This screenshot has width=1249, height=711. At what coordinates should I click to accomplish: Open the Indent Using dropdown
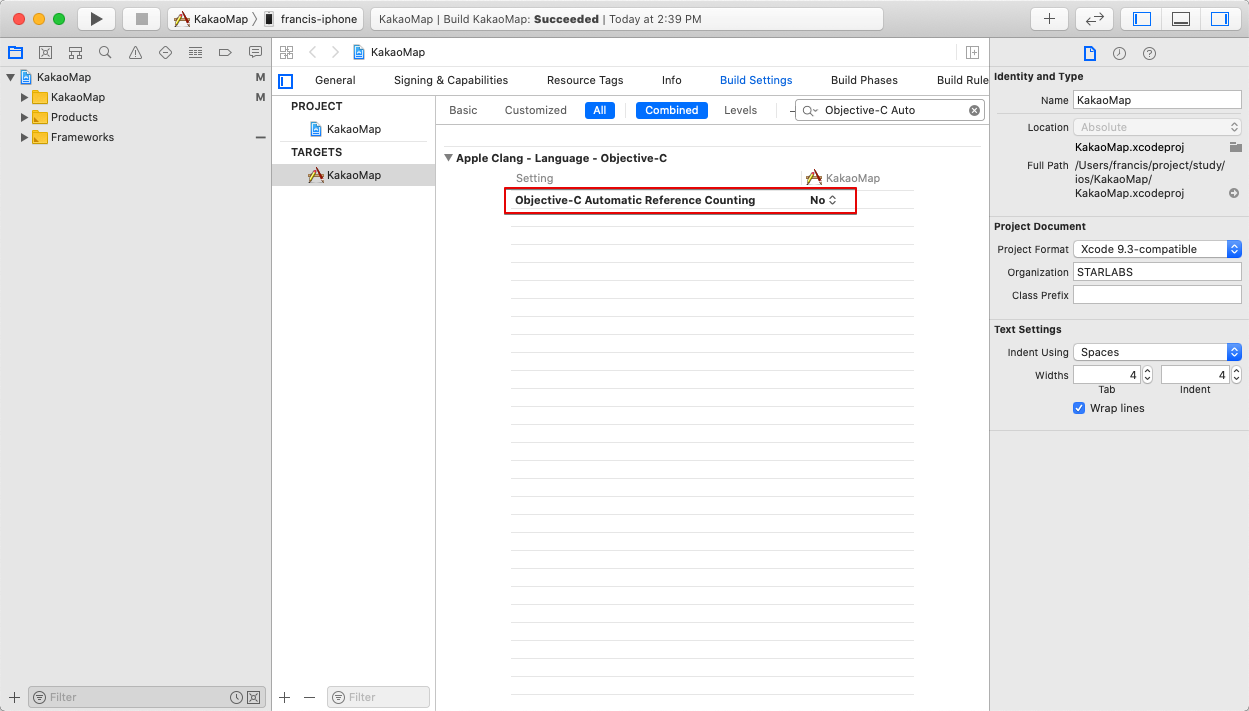pyautogui.click(x=1157, y=352)
